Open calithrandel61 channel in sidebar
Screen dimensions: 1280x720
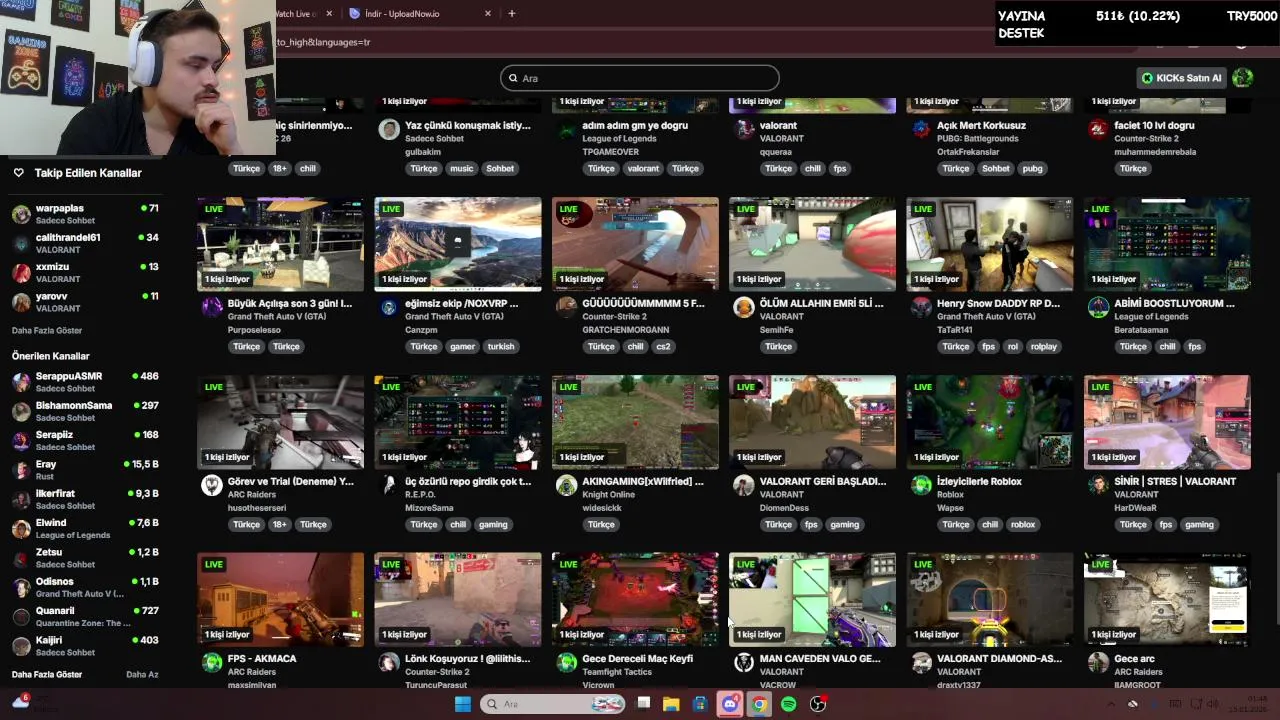(85, 243)
